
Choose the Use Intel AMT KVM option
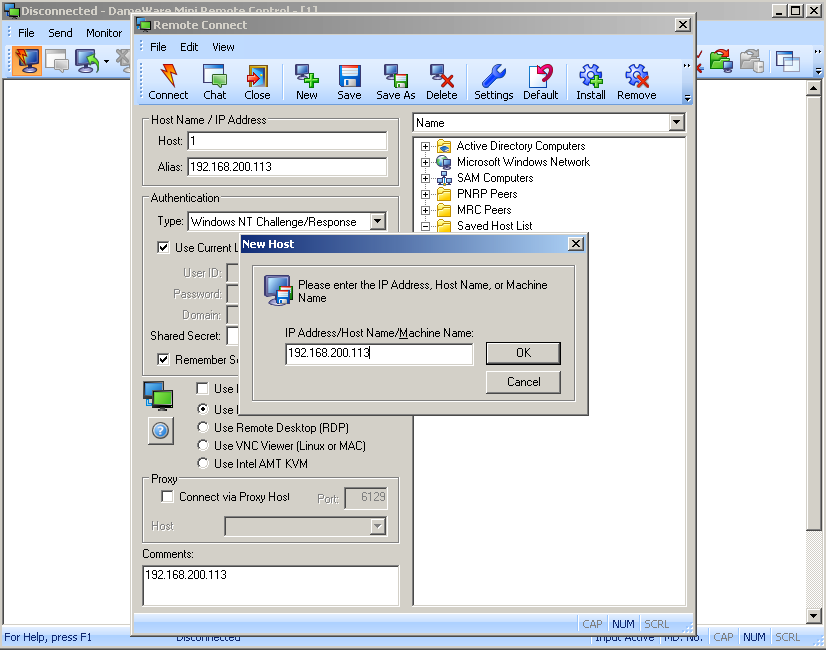(x=203, y=464)
